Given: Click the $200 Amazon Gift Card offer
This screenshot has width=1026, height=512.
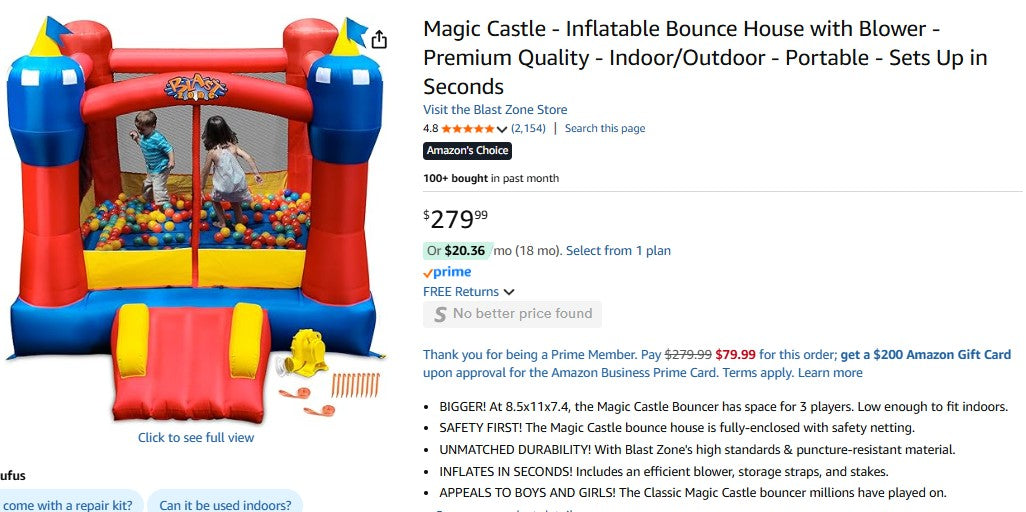Looking at the screenshot, I should [925, 355].
